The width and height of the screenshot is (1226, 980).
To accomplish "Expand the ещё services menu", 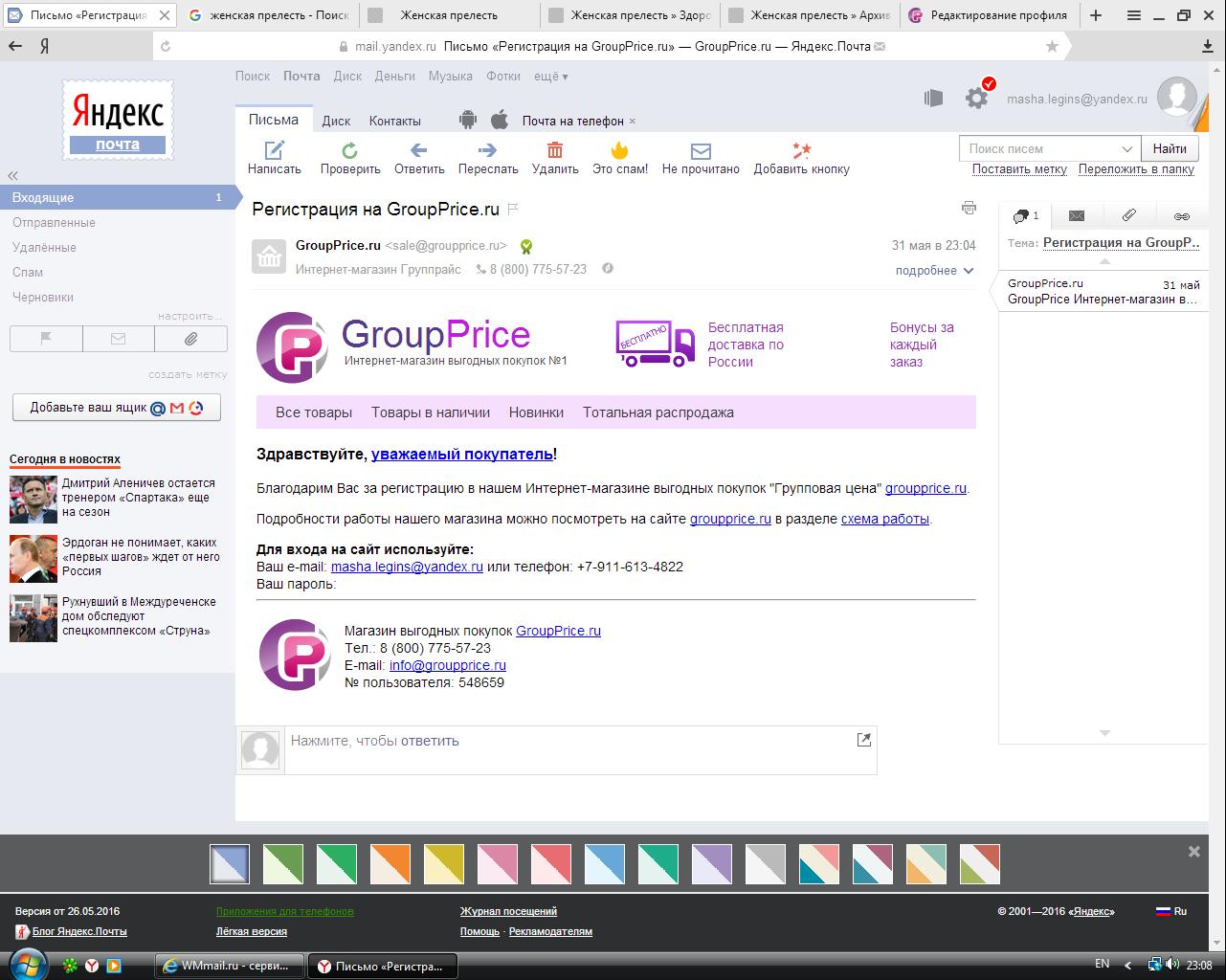I will tap(551, 77).
